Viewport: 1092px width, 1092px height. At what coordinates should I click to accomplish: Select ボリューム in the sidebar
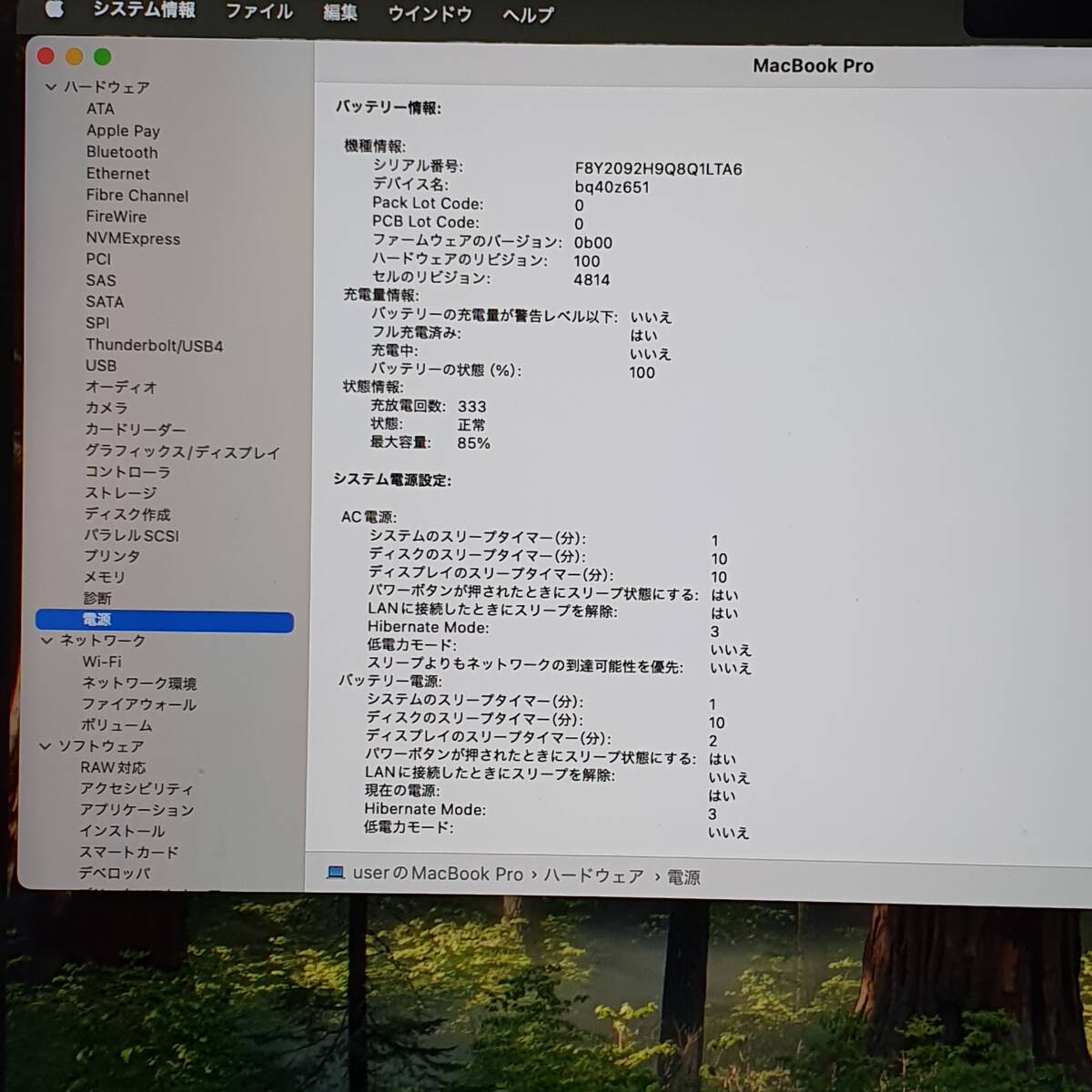pyautogui.click(x=116, y=725)
